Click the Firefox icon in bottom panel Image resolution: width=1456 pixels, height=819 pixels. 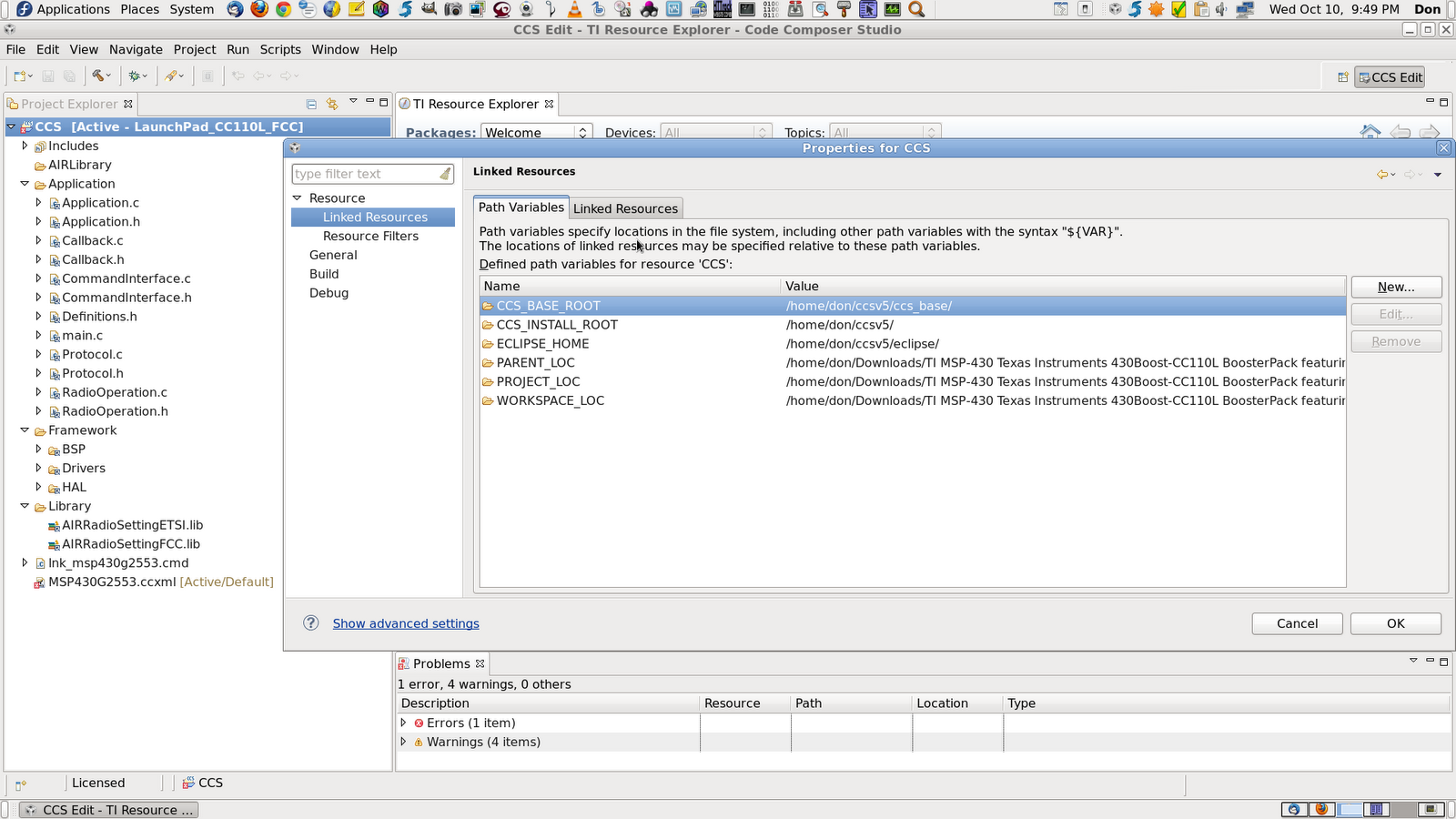(1321, 809)
